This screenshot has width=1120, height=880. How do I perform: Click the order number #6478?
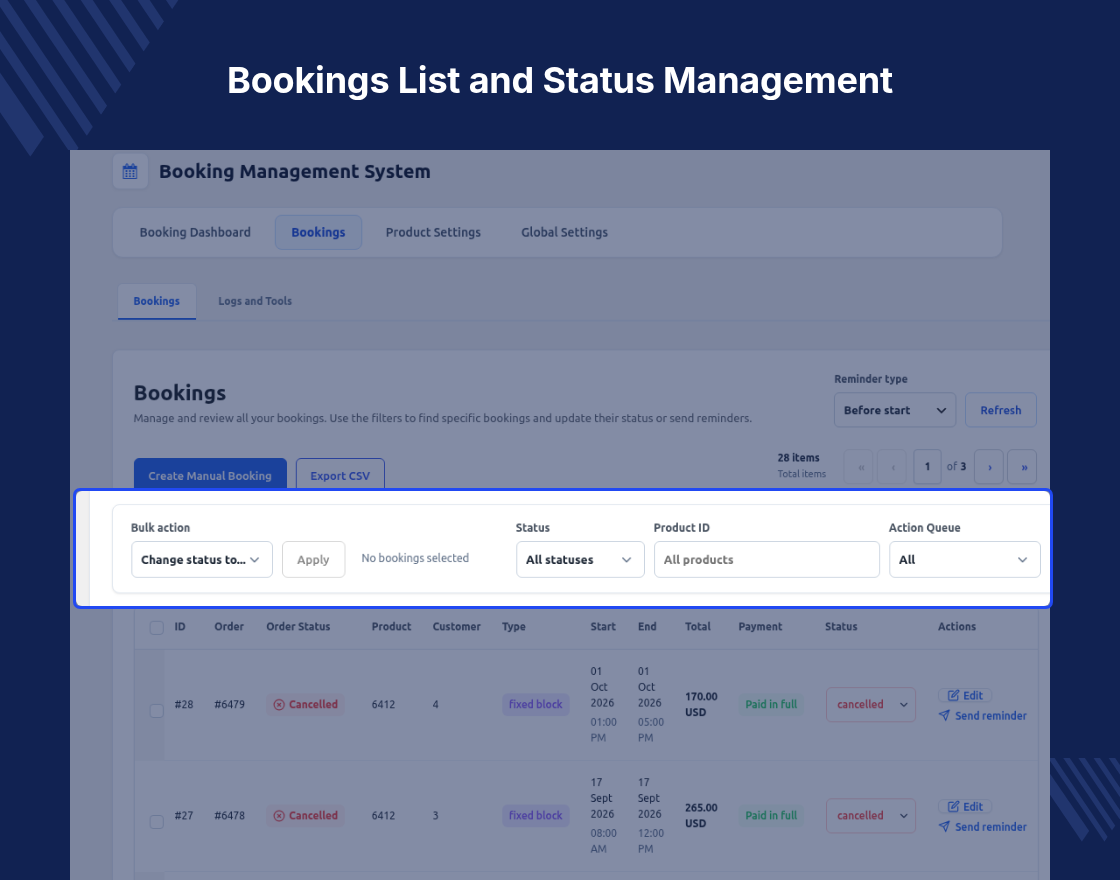coord(229,816)
